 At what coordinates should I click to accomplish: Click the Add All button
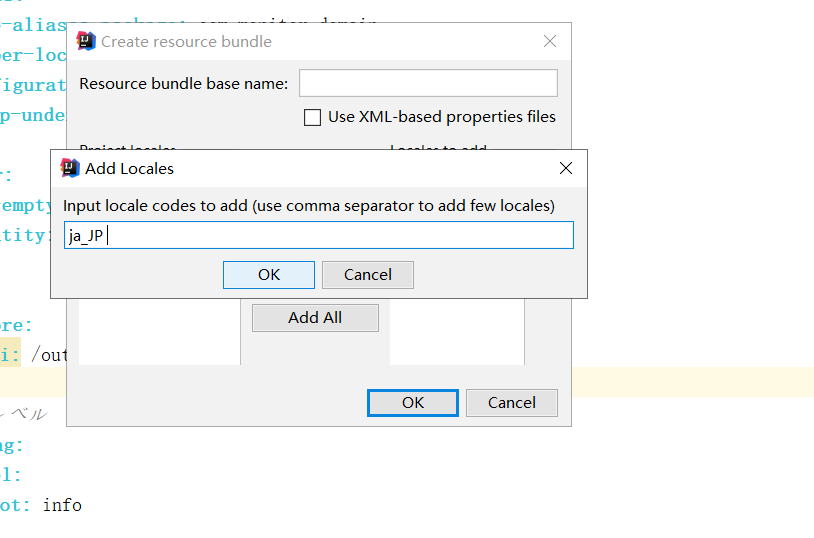tap(315, 318)
